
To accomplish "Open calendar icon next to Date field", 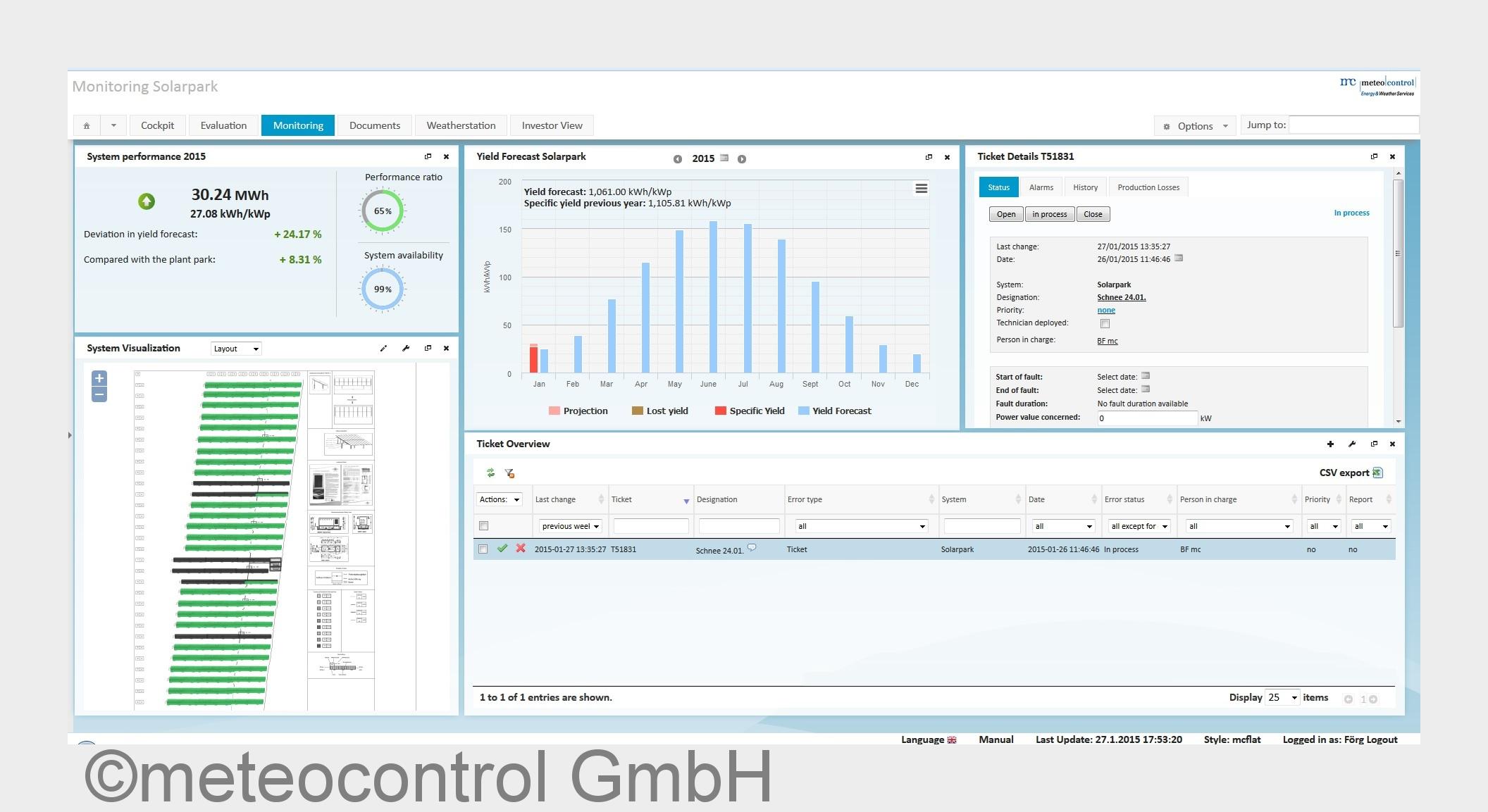I will (1179, 258).
